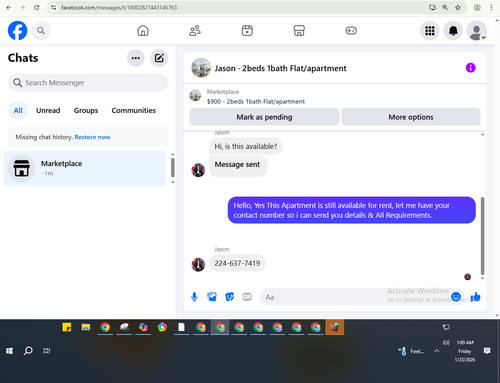Open the Notifications bell

[x=453, y=31]
